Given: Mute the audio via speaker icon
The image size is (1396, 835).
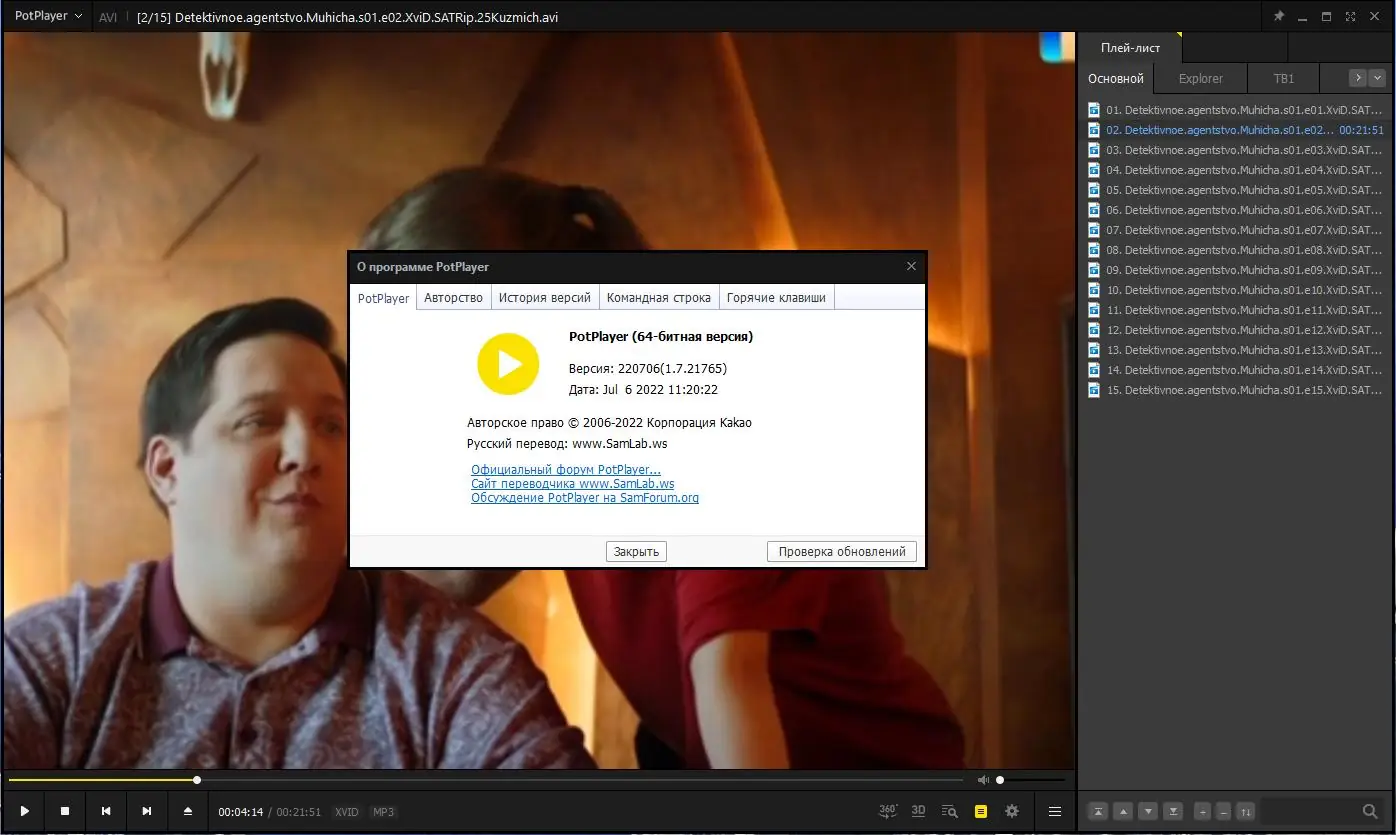Looking at the screenshot, I should [x=983, y=780].
